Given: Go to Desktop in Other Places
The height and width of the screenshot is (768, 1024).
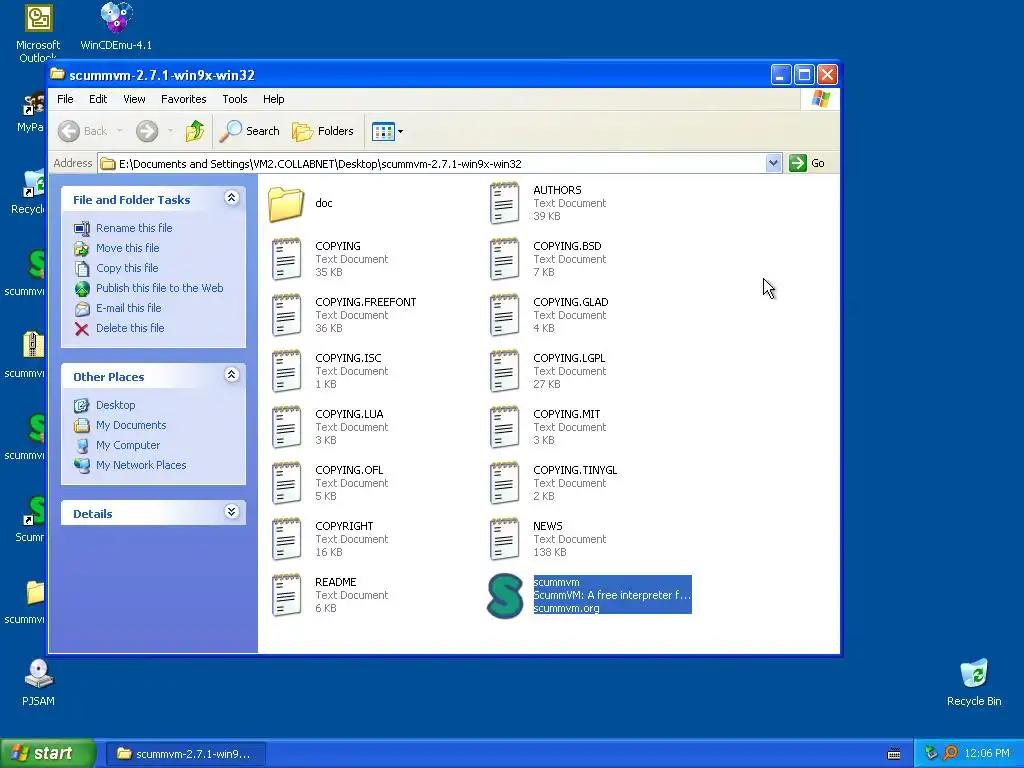Looking at the screenshot, I should pos(116,406).
